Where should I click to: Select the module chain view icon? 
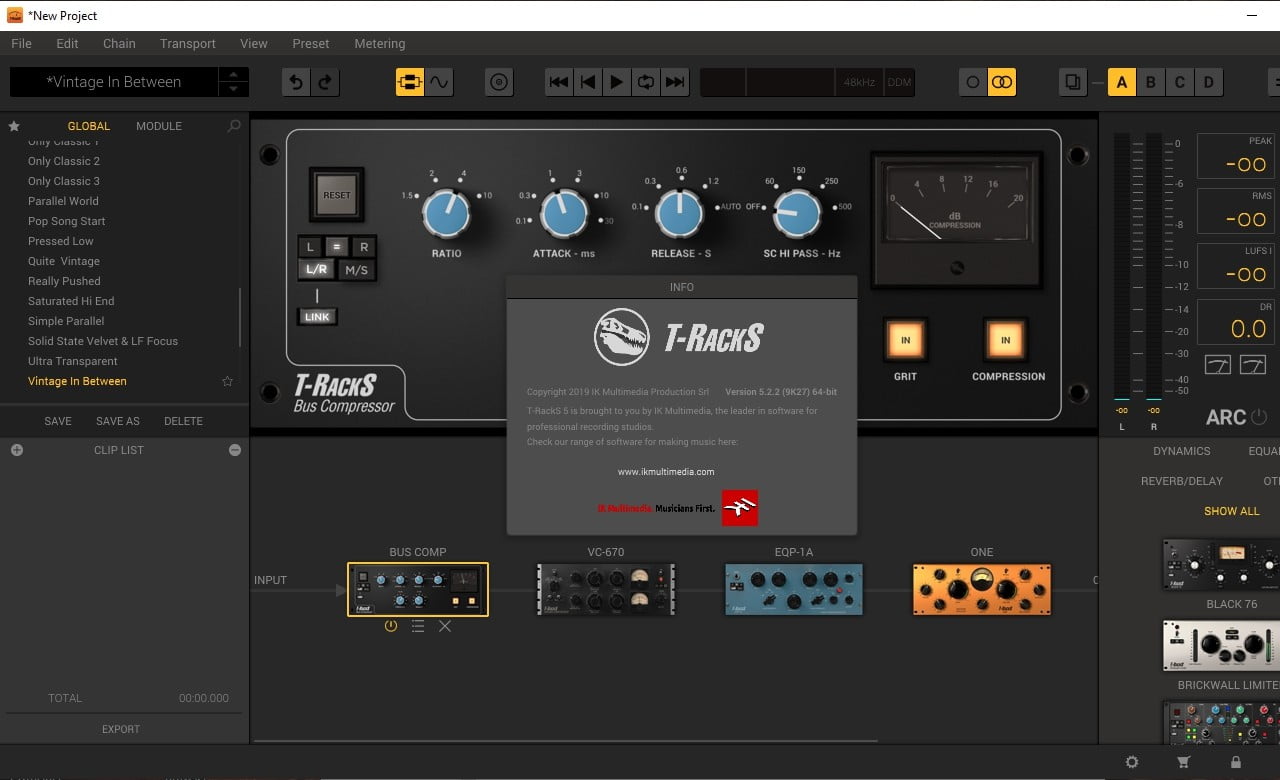410,82
